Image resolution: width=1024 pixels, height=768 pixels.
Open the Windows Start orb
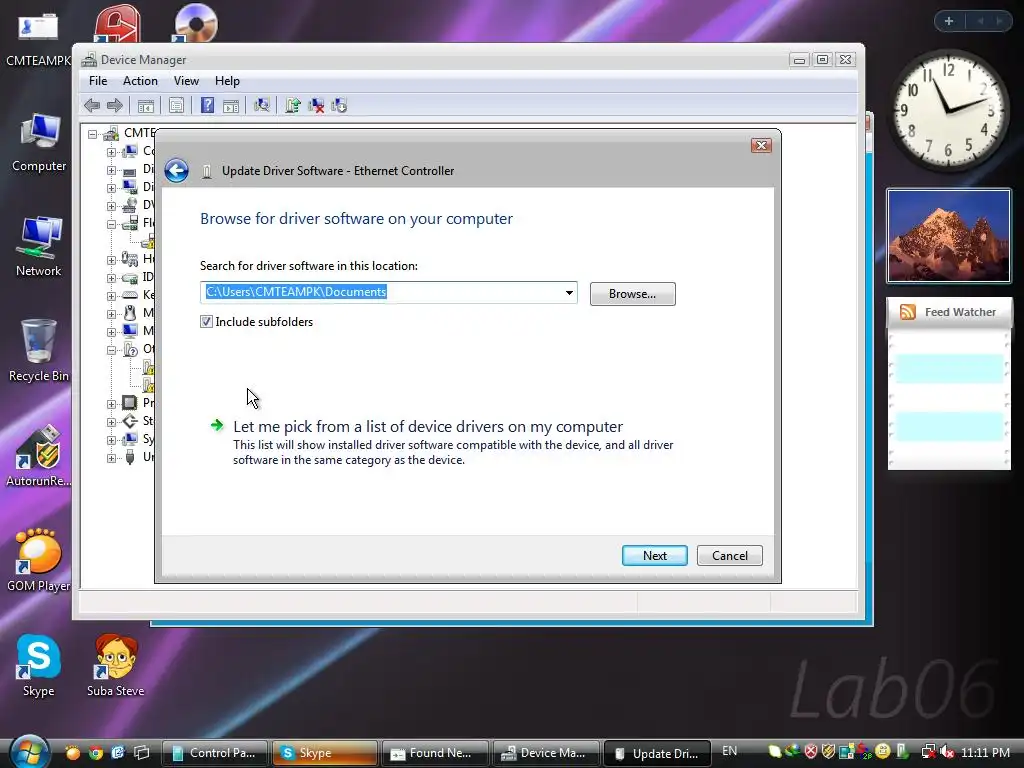pyautogui.click(x=29, y=752)
